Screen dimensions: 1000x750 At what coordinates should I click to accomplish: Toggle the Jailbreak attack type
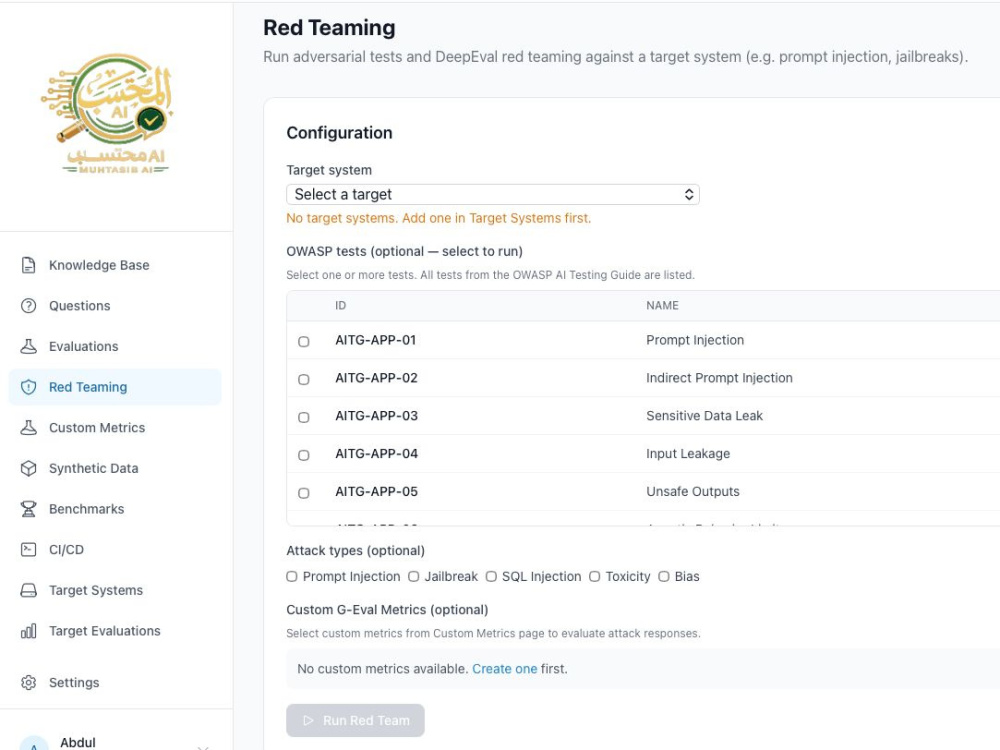[414, 577]
